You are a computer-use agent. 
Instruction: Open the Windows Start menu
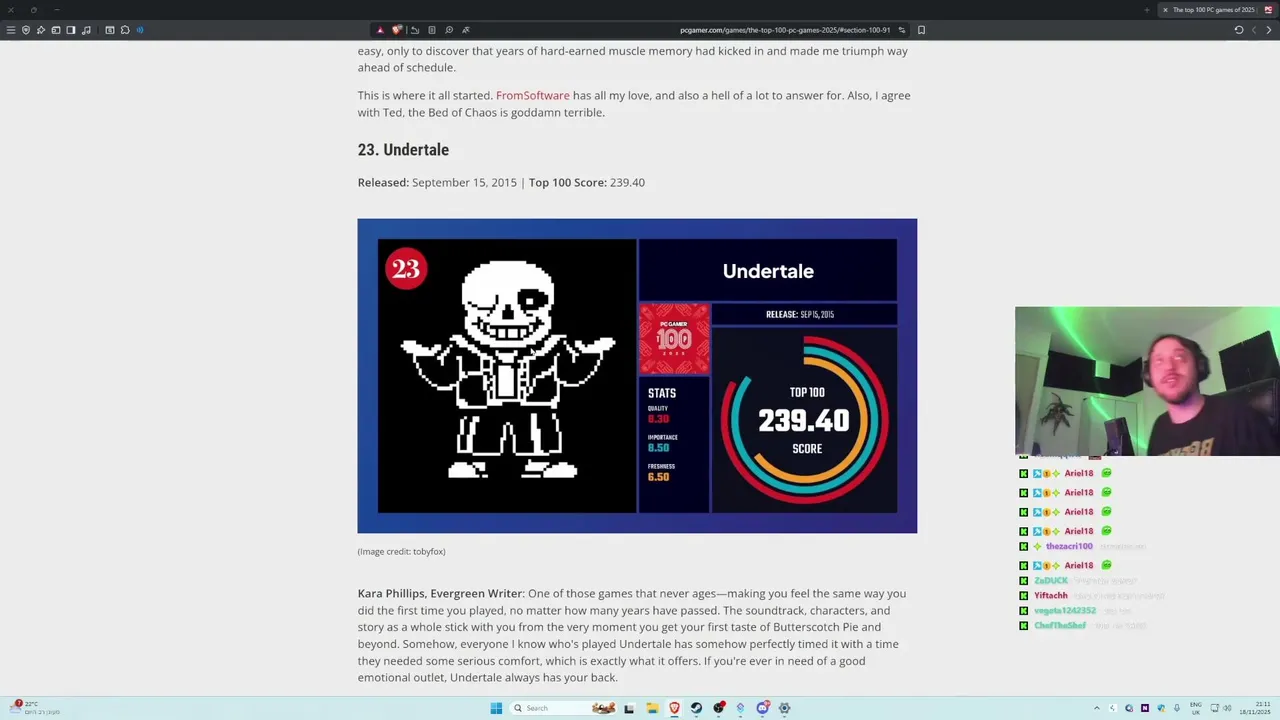pos(496,708)
